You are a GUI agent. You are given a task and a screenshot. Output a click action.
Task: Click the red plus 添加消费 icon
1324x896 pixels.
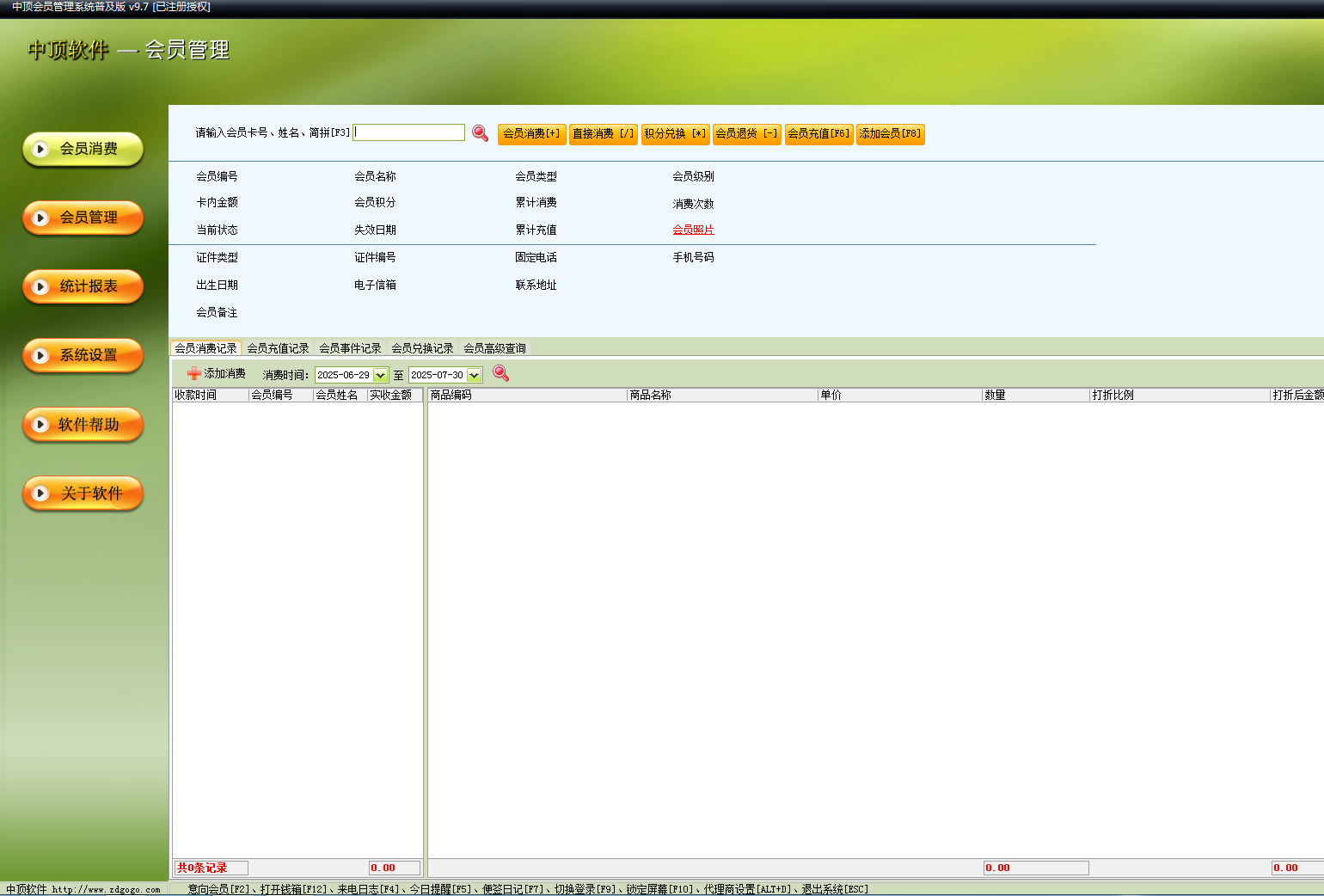click(194, 373)
